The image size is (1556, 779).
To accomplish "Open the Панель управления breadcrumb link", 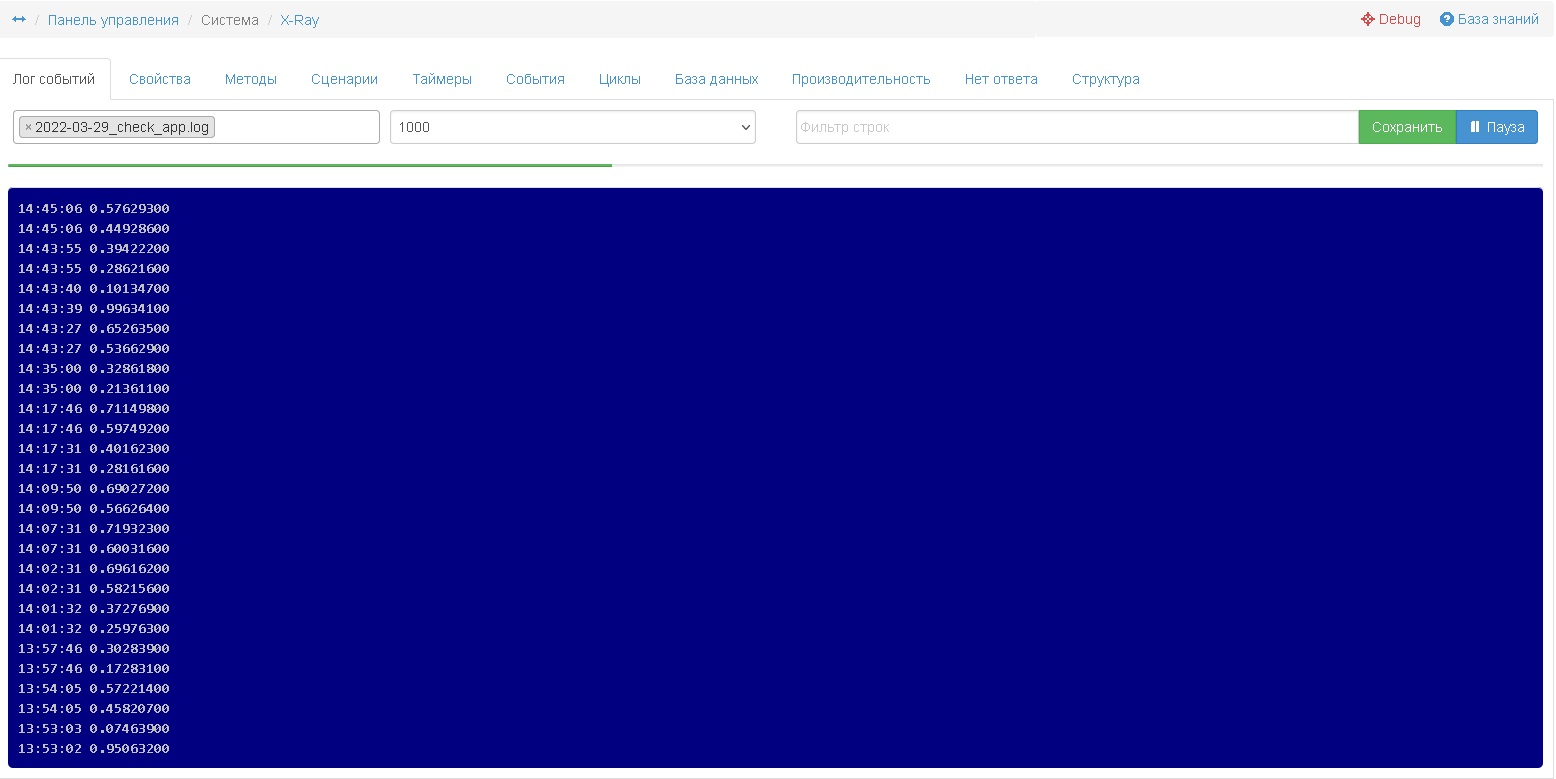I will [x=113, y=20].
